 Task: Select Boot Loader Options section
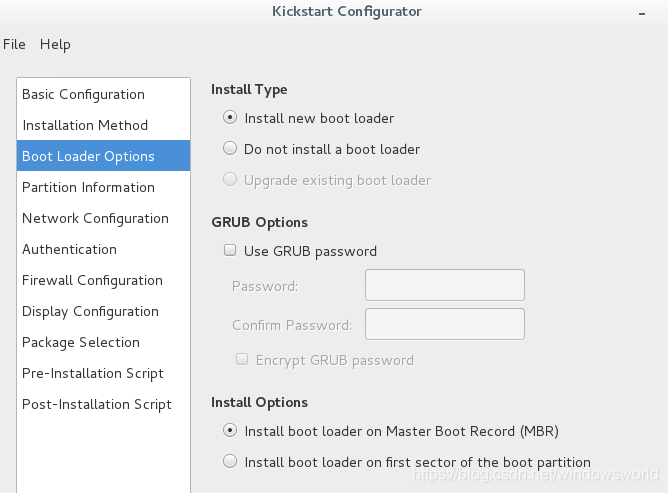pos(104,156)
